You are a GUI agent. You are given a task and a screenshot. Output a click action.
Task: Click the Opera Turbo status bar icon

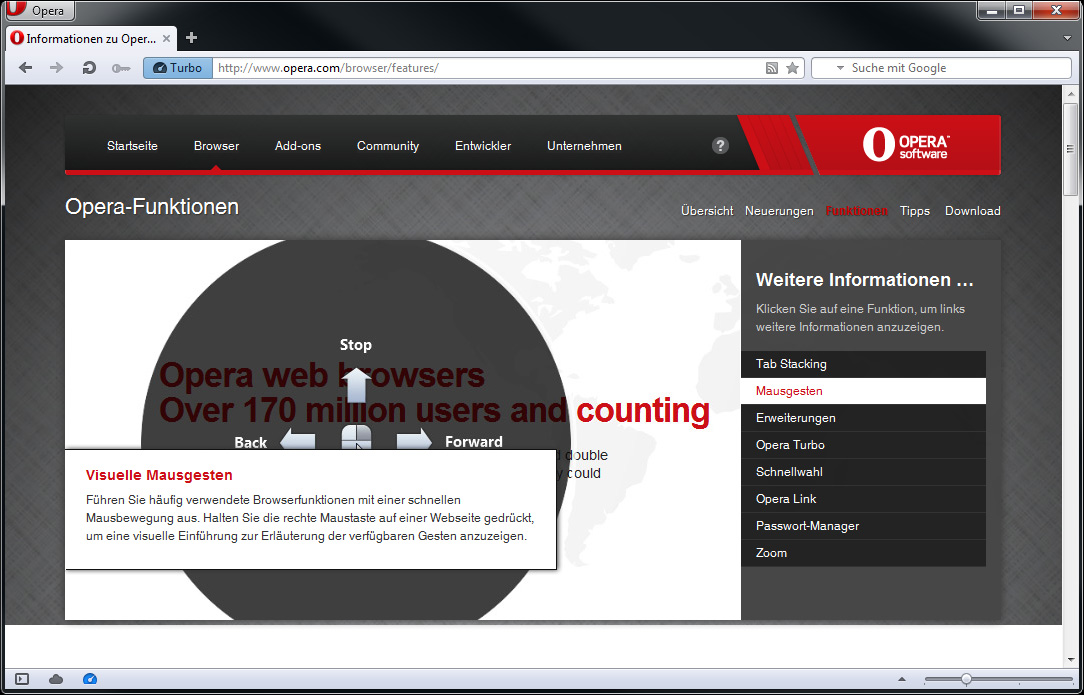click(x=90, y=679)
